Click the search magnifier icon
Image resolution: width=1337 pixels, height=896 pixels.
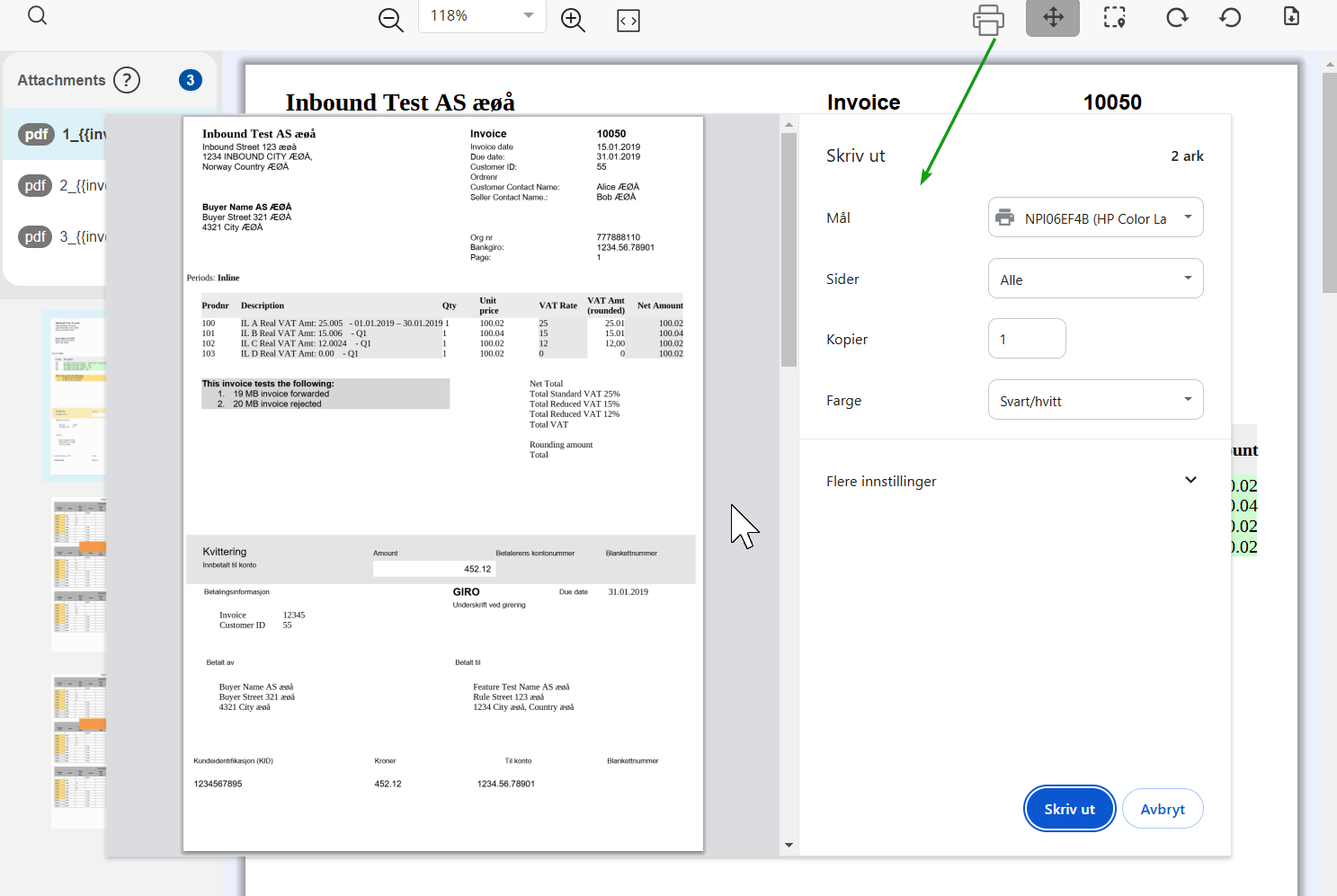37,15
